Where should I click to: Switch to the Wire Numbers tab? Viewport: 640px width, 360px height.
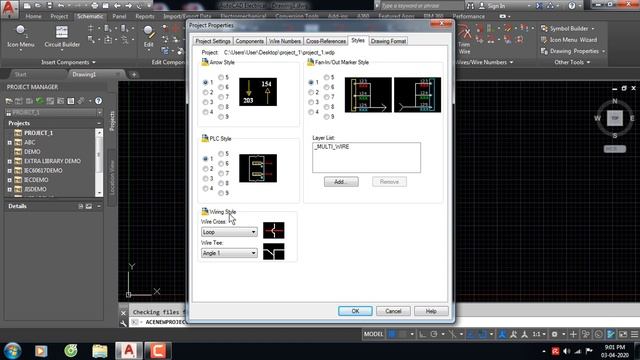[x=284, y=41]
